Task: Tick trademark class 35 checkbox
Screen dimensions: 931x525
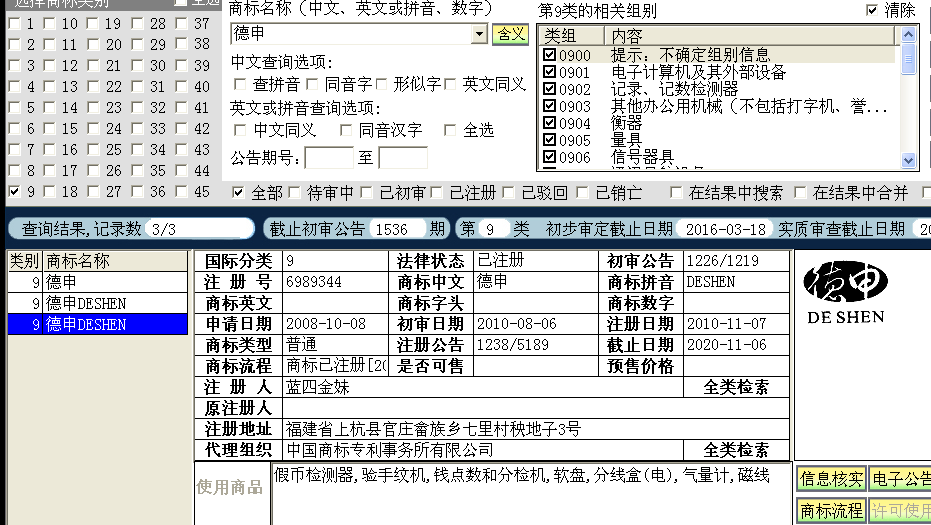Action: click(137, 170)
